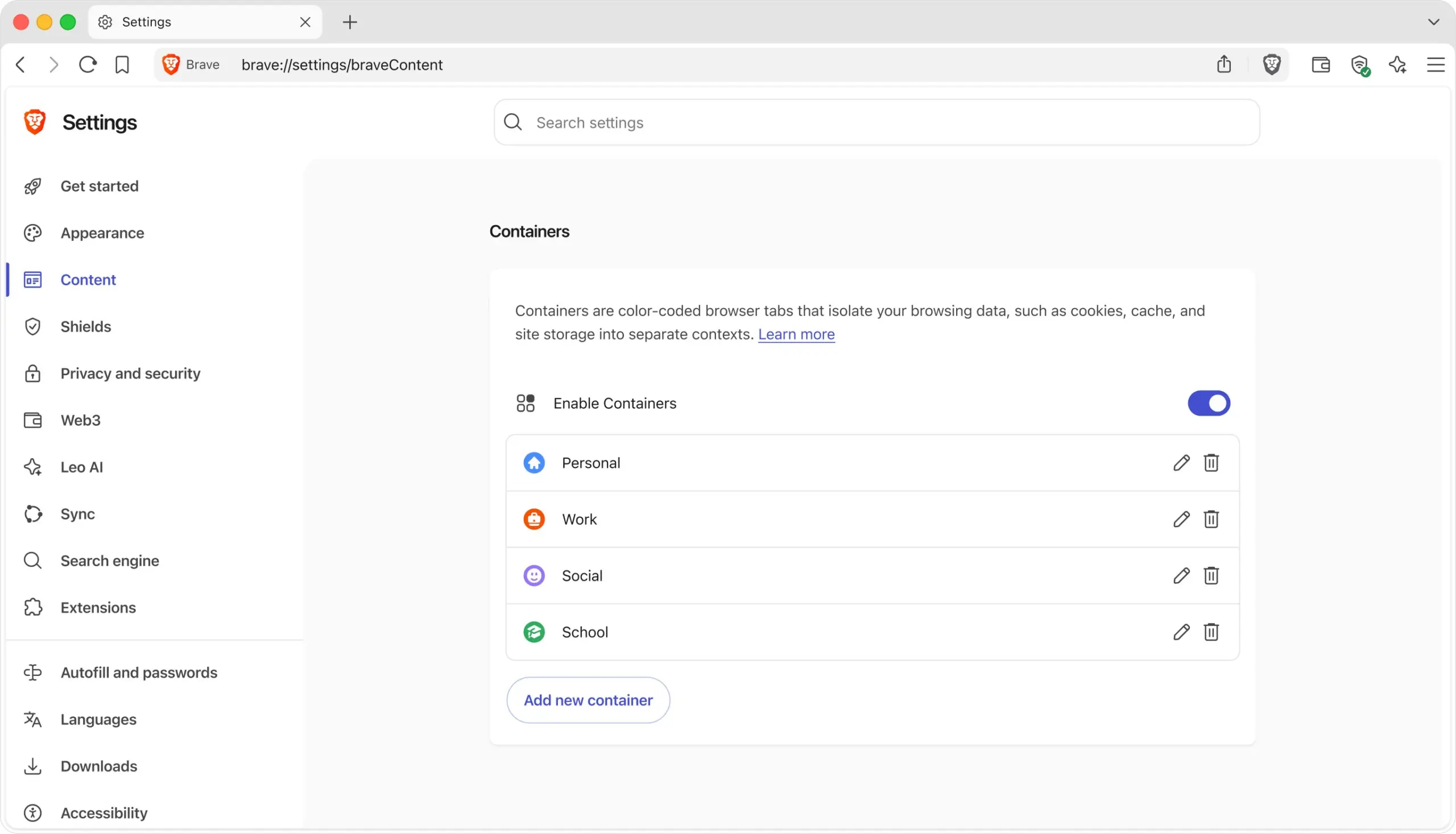This screenshot has width=1456, height=834.
Task: Edit the School container
Action: [x=1181, y=632]
